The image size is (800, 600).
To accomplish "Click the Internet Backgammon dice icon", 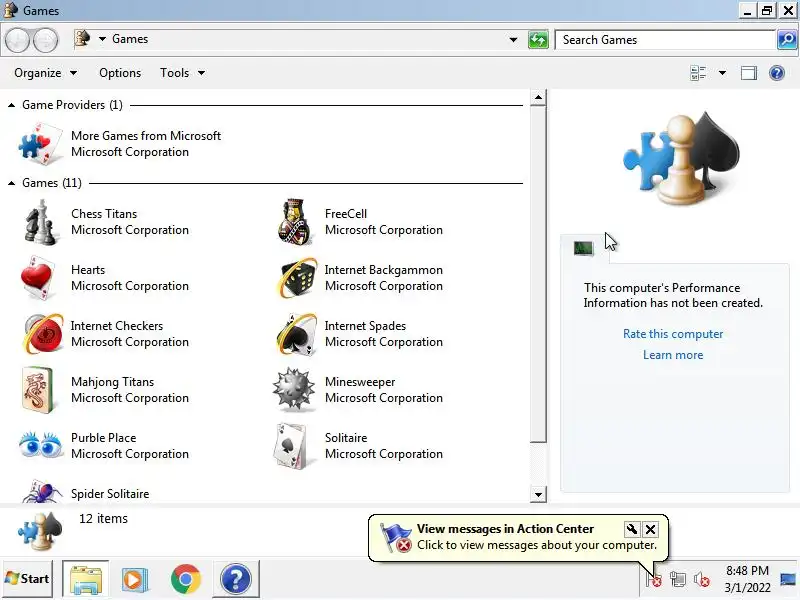I will (297, 278).
